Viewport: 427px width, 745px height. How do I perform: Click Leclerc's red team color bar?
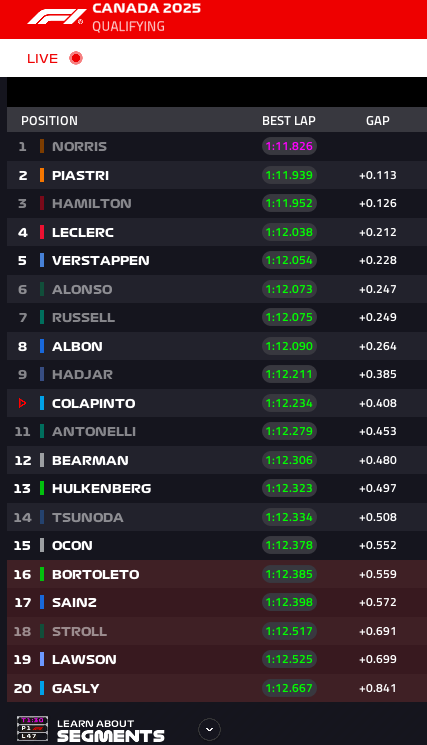42,232
